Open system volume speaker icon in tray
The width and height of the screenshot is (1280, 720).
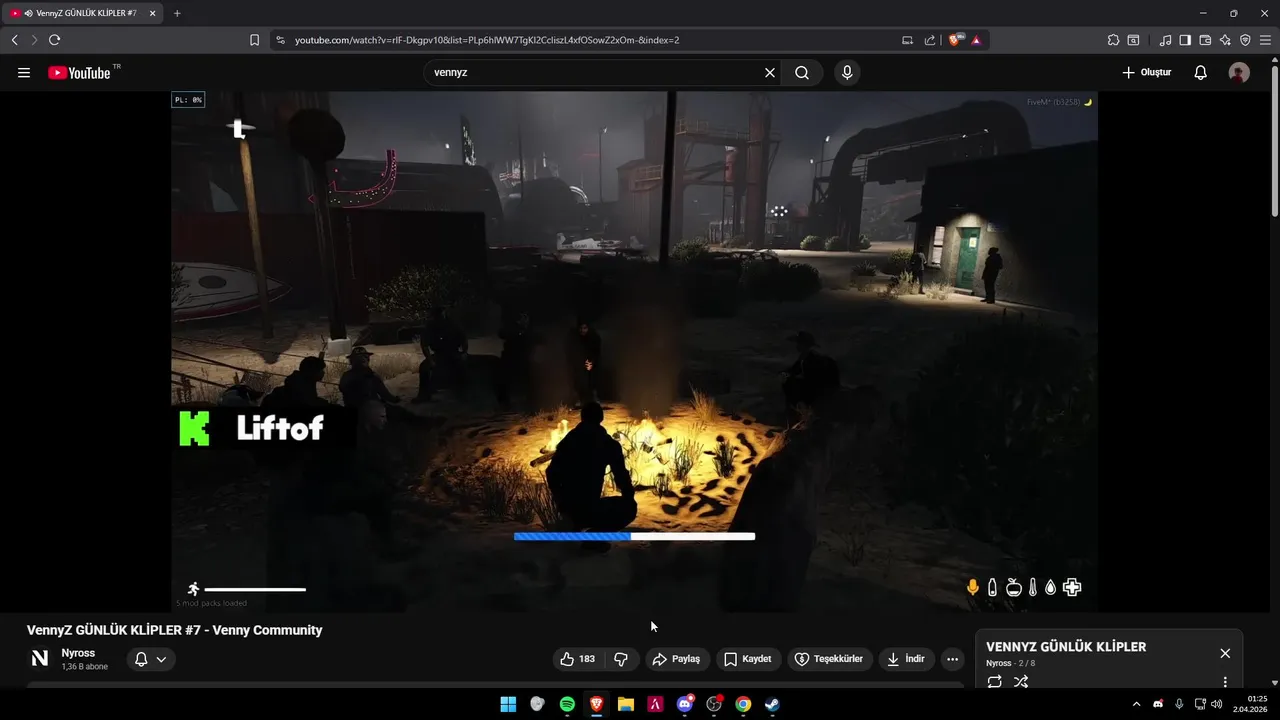pos(1217,704)
